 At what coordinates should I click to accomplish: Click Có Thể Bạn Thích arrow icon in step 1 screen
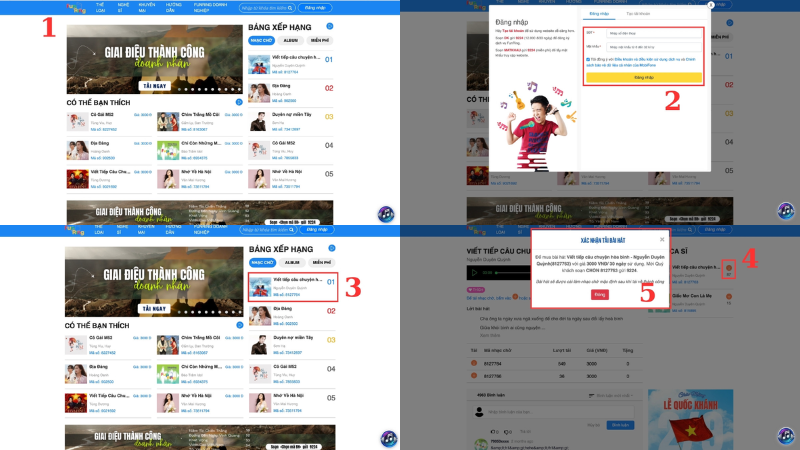239,102
